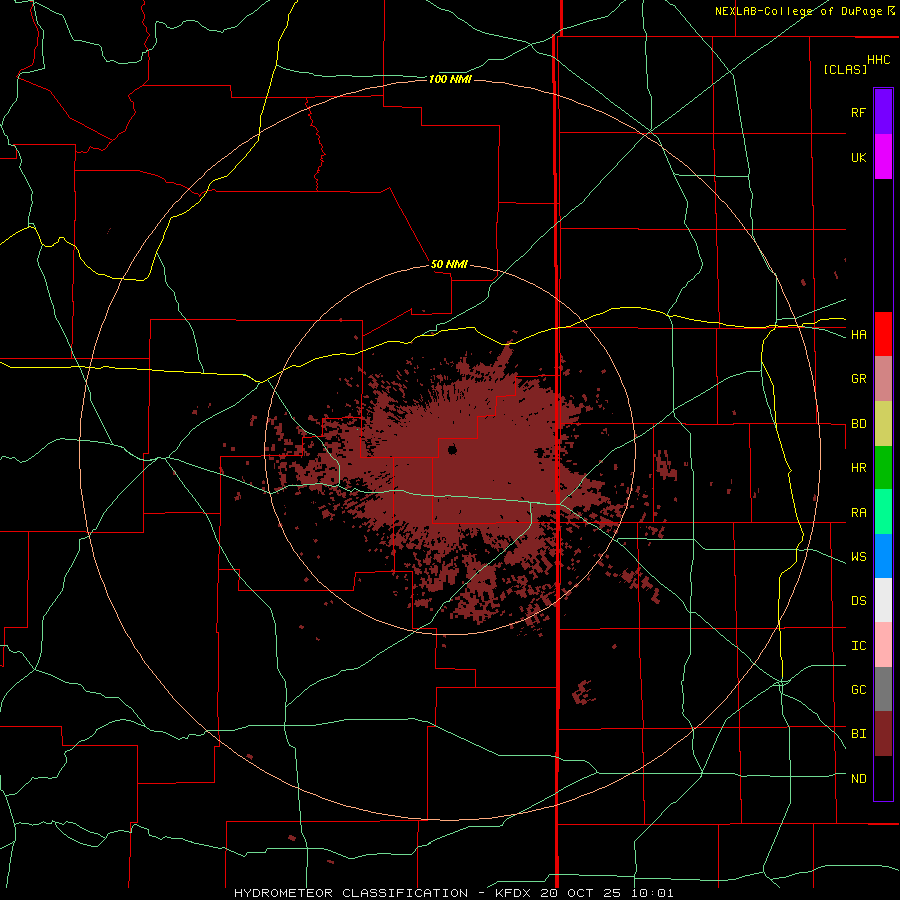Screen dimensions: 900x900
Task: Click the KFDX station identifier
Action: (514, 893)
